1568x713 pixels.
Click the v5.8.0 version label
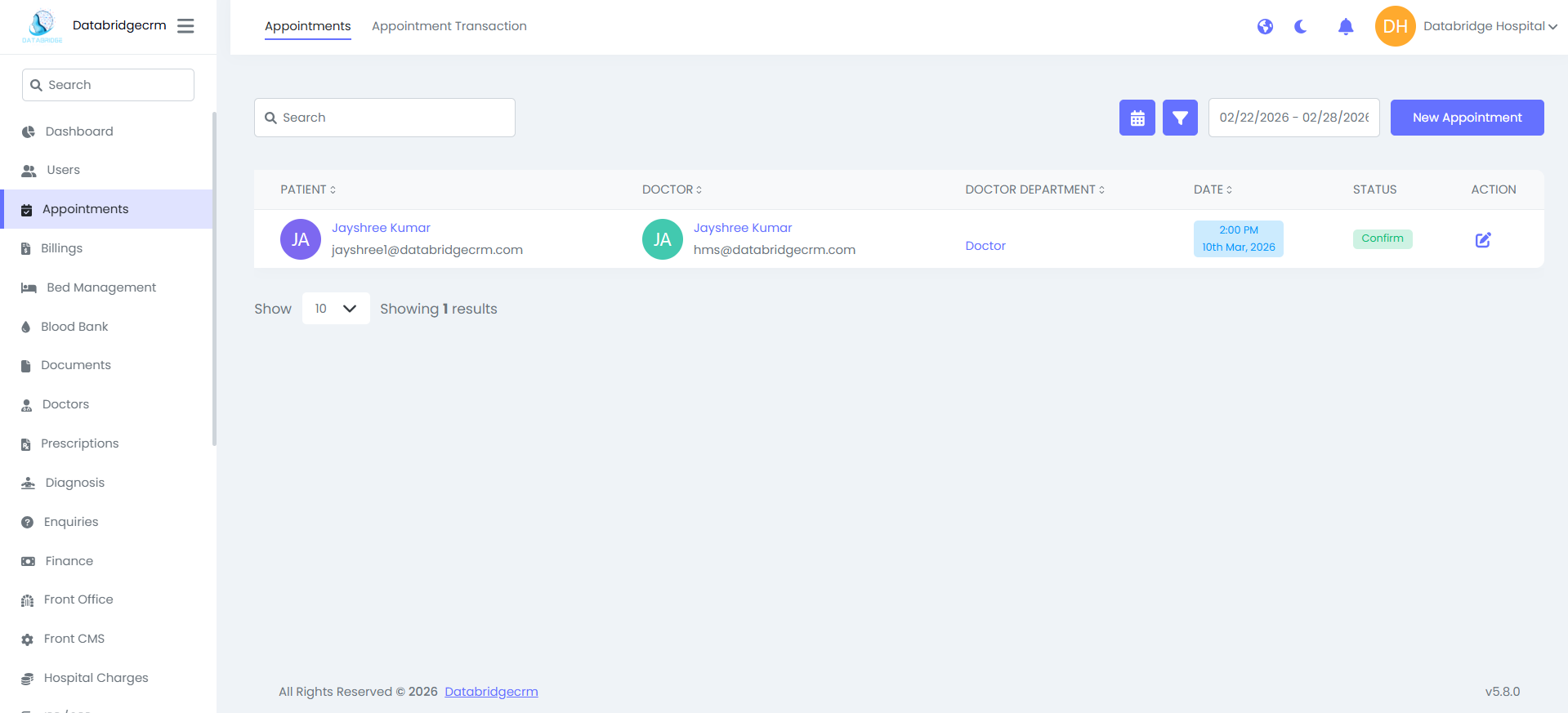pyautogui.click(x=1503, y=692)
